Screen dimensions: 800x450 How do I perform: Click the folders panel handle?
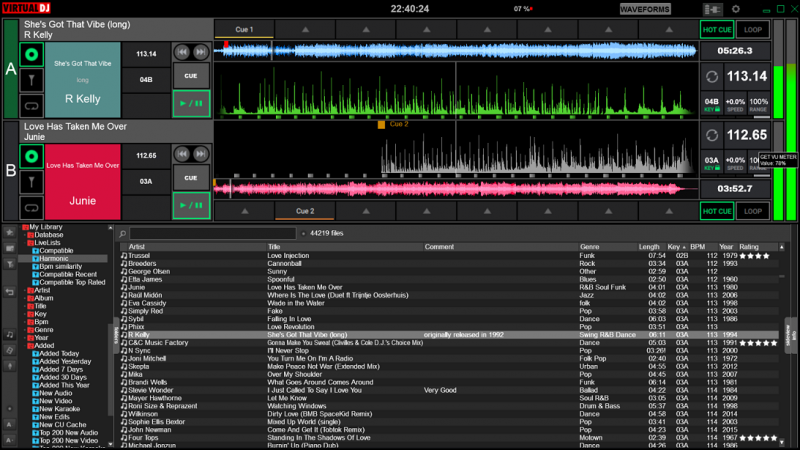(x=116, y=335)
